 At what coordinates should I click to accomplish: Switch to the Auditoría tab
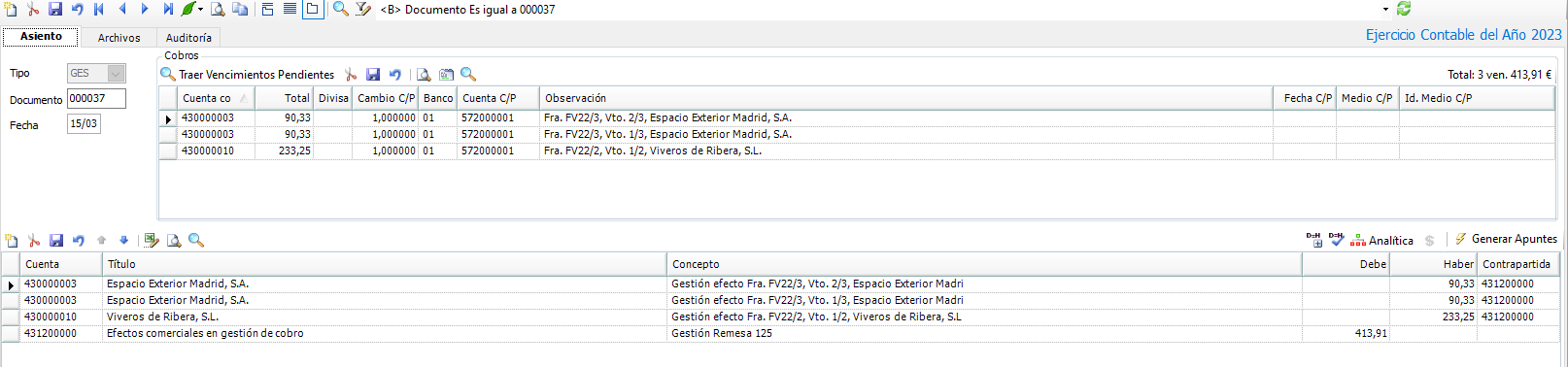click(x=188, y=38)
